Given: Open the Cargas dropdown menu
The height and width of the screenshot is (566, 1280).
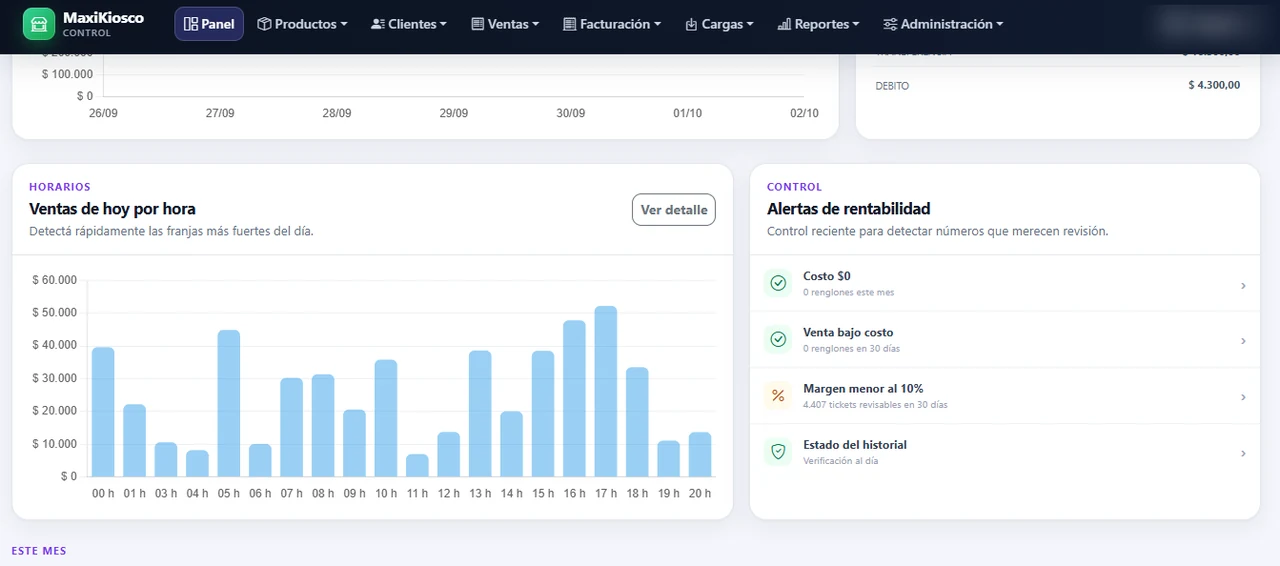Looking at the screenshot, I should 719,24.
